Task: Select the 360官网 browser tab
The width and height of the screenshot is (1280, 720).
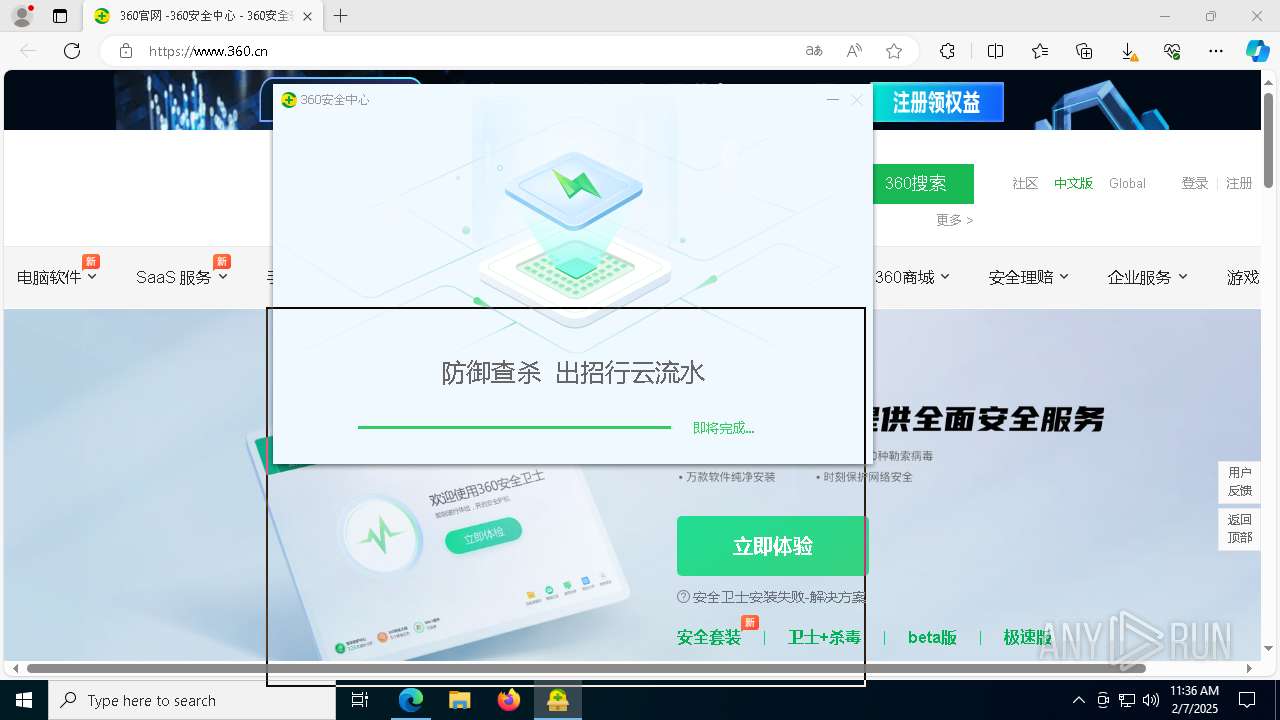Action: 203,16
